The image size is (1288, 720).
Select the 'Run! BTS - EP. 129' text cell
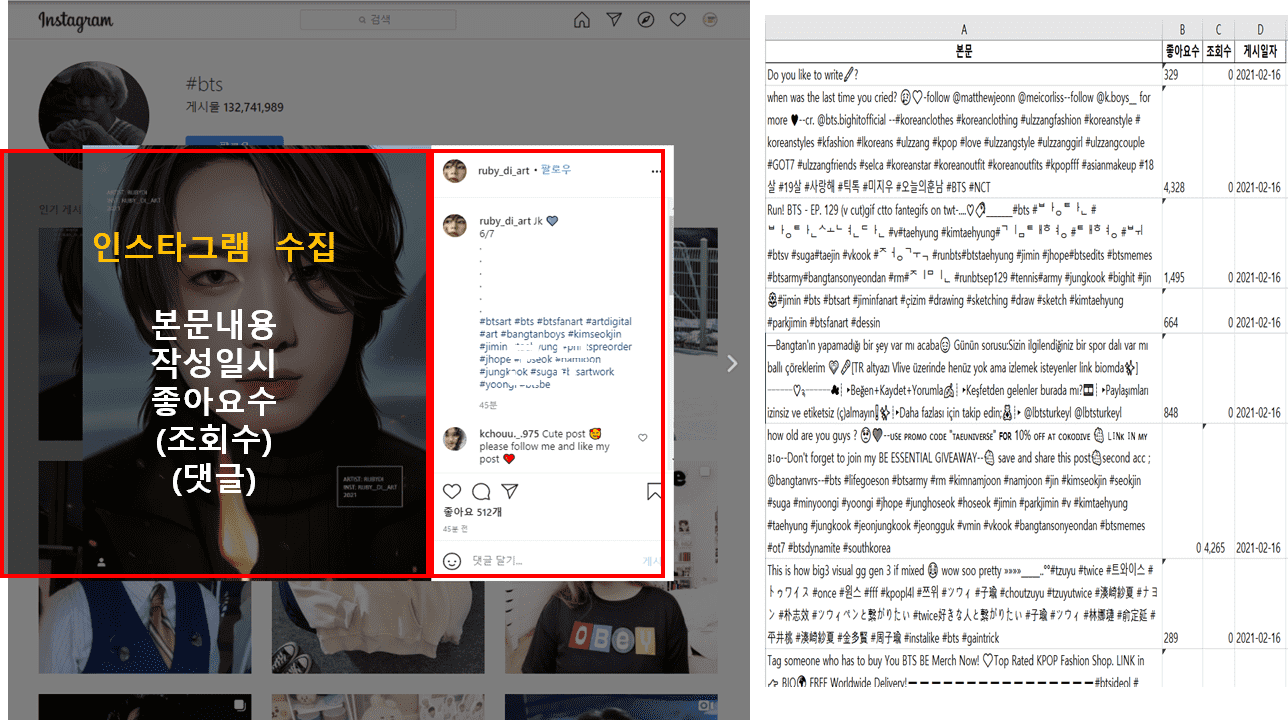pyautogui.click(x=964, y=243)
